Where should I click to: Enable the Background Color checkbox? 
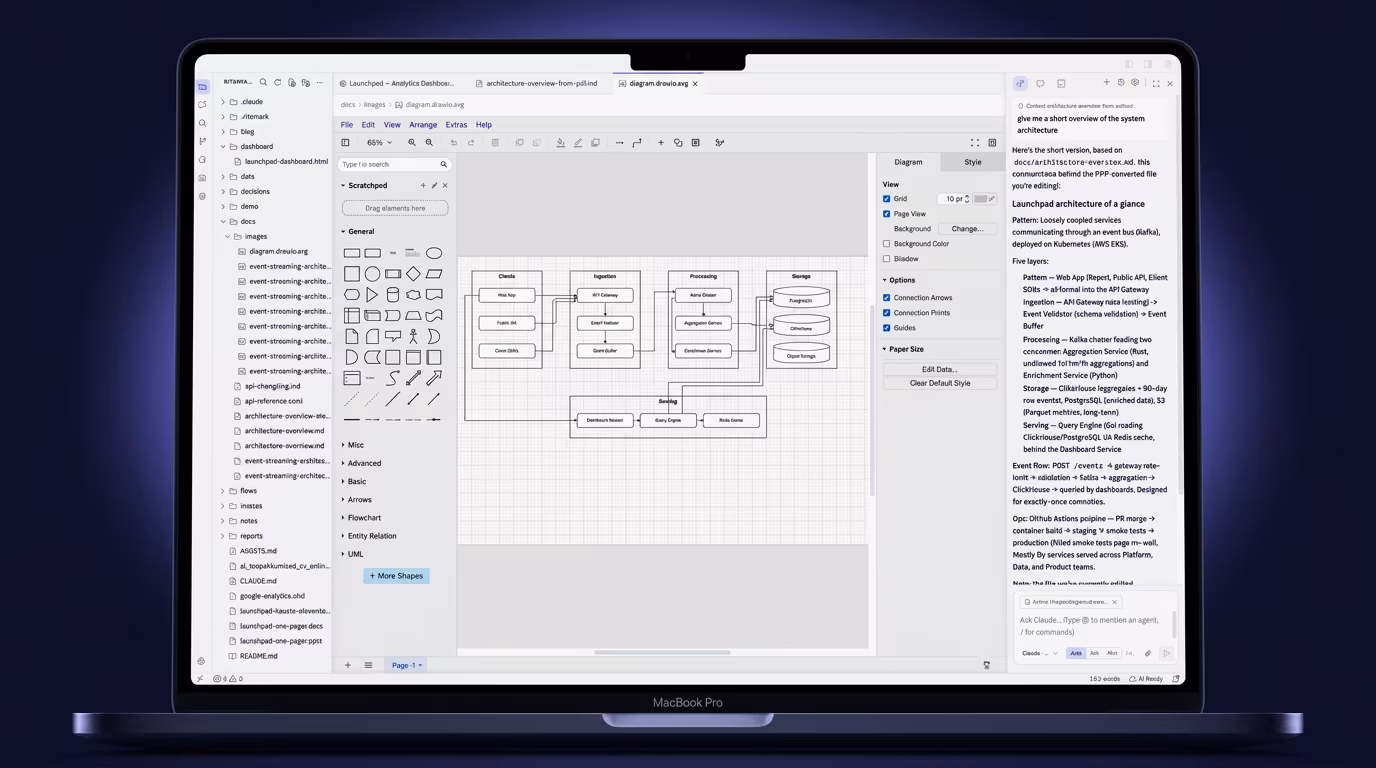tap(886, 244)
